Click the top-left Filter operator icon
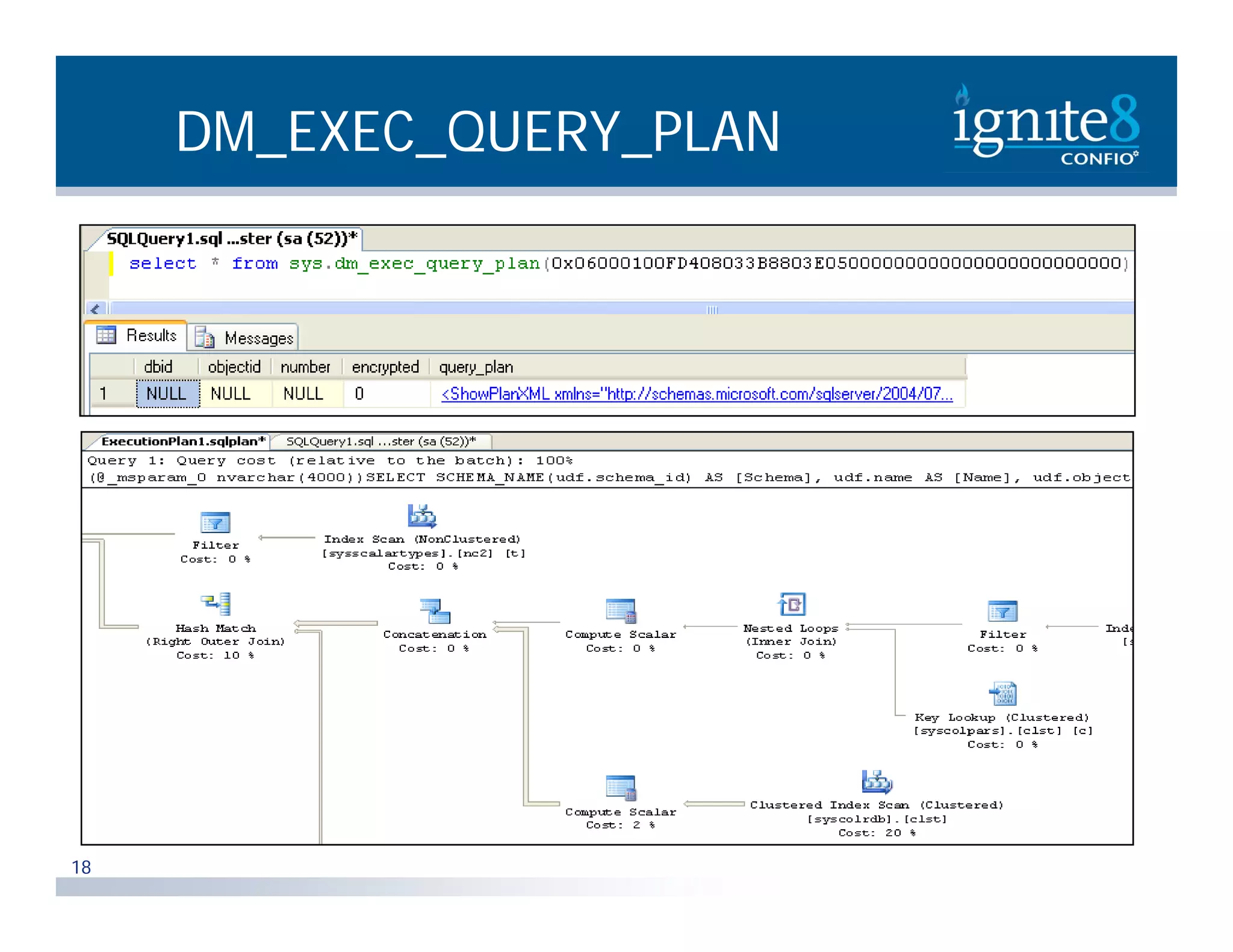The height and width of the screenshot is (952, 1233). click(215, 522)
